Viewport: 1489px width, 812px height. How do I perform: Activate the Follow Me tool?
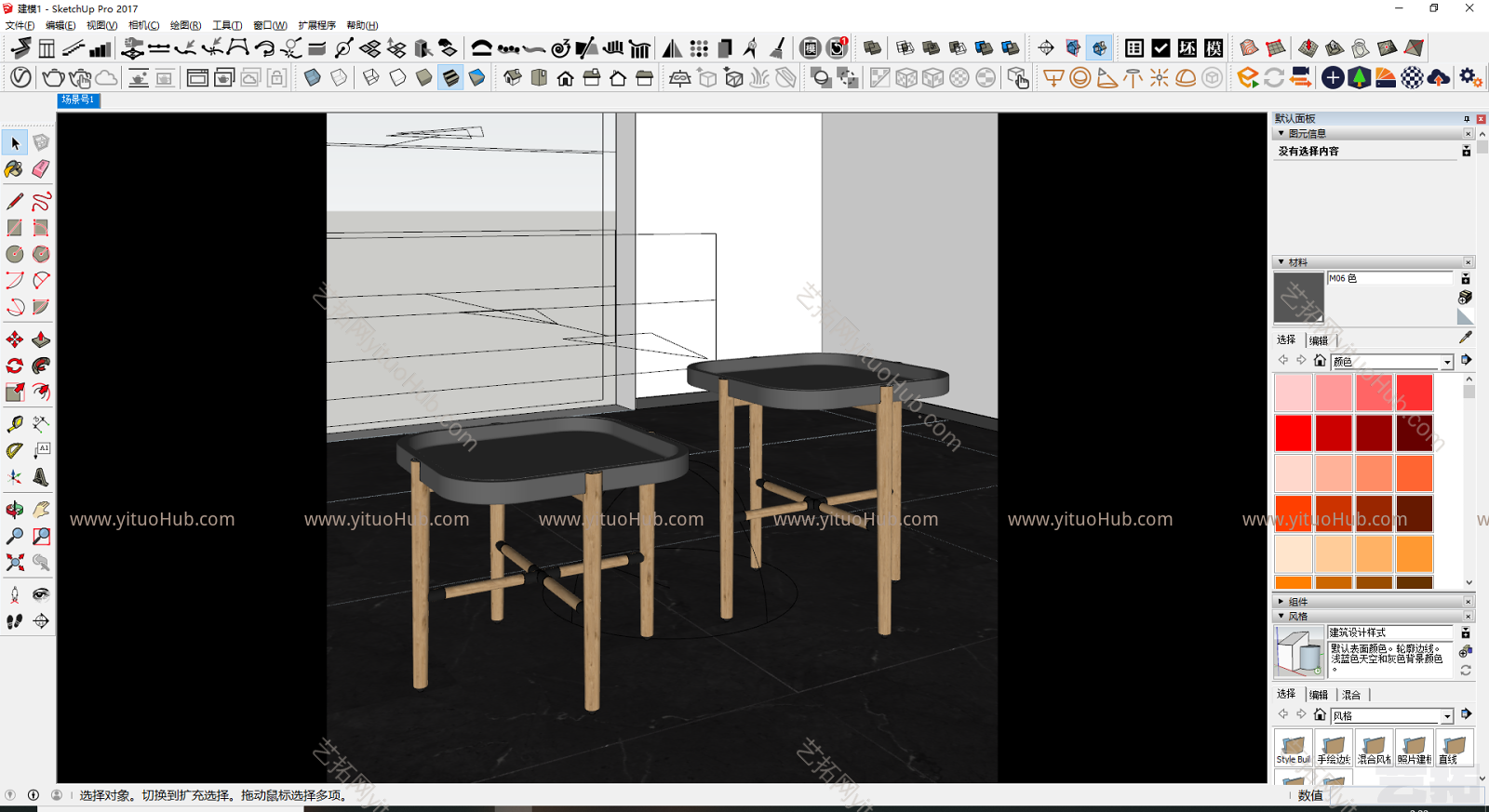[41, 366]
